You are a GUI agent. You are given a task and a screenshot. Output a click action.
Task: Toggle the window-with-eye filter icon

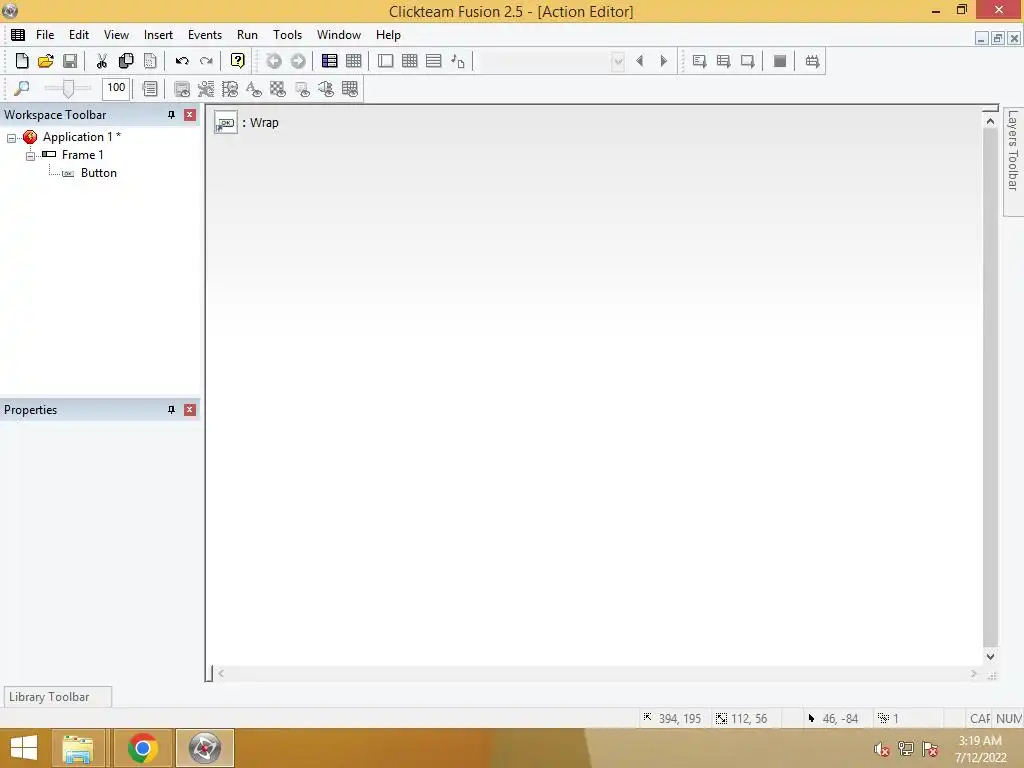pyautogui.click(x=182, y=89)
